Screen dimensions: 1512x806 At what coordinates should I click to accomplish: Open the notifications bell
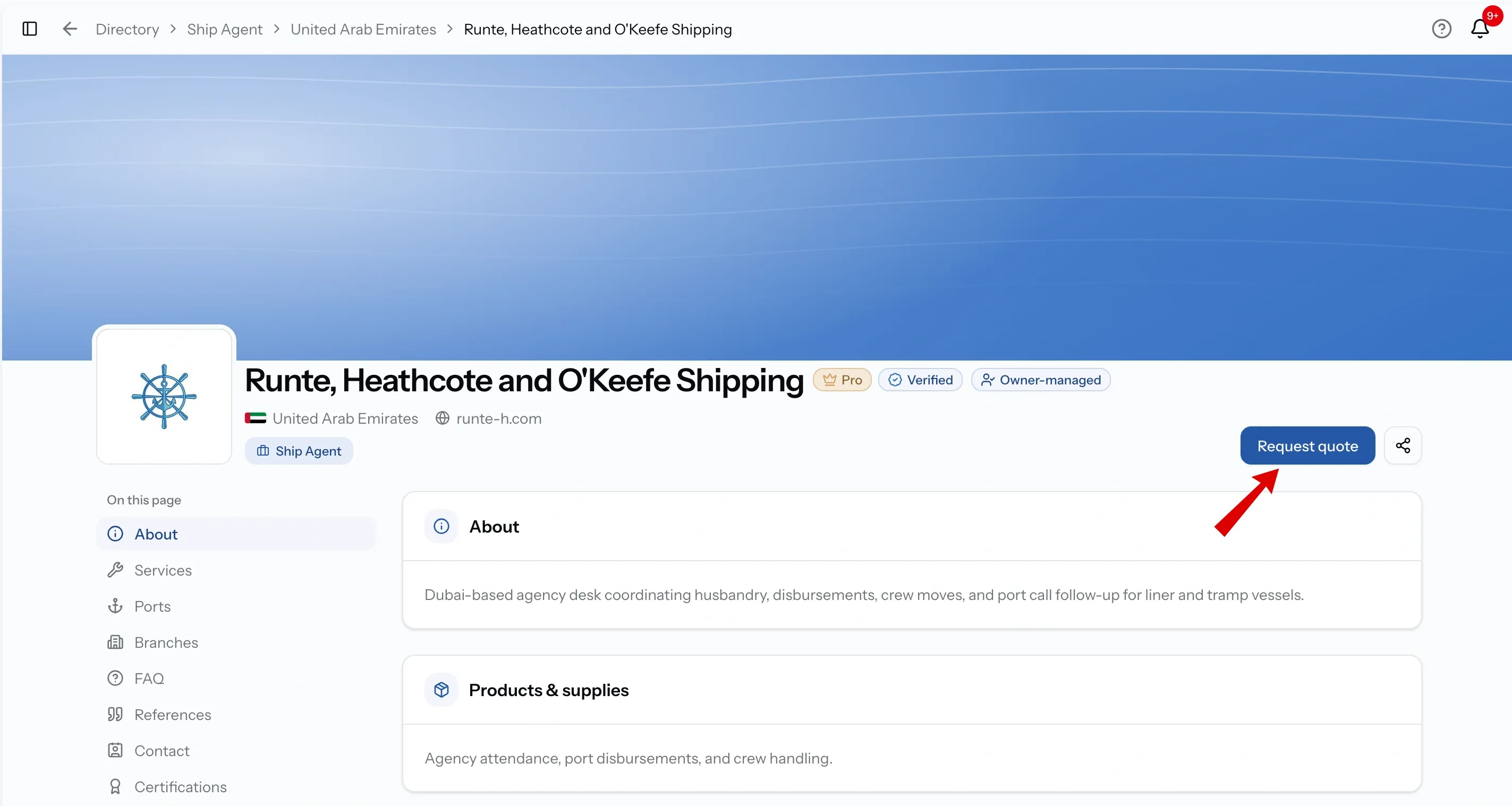(1480, 29)
